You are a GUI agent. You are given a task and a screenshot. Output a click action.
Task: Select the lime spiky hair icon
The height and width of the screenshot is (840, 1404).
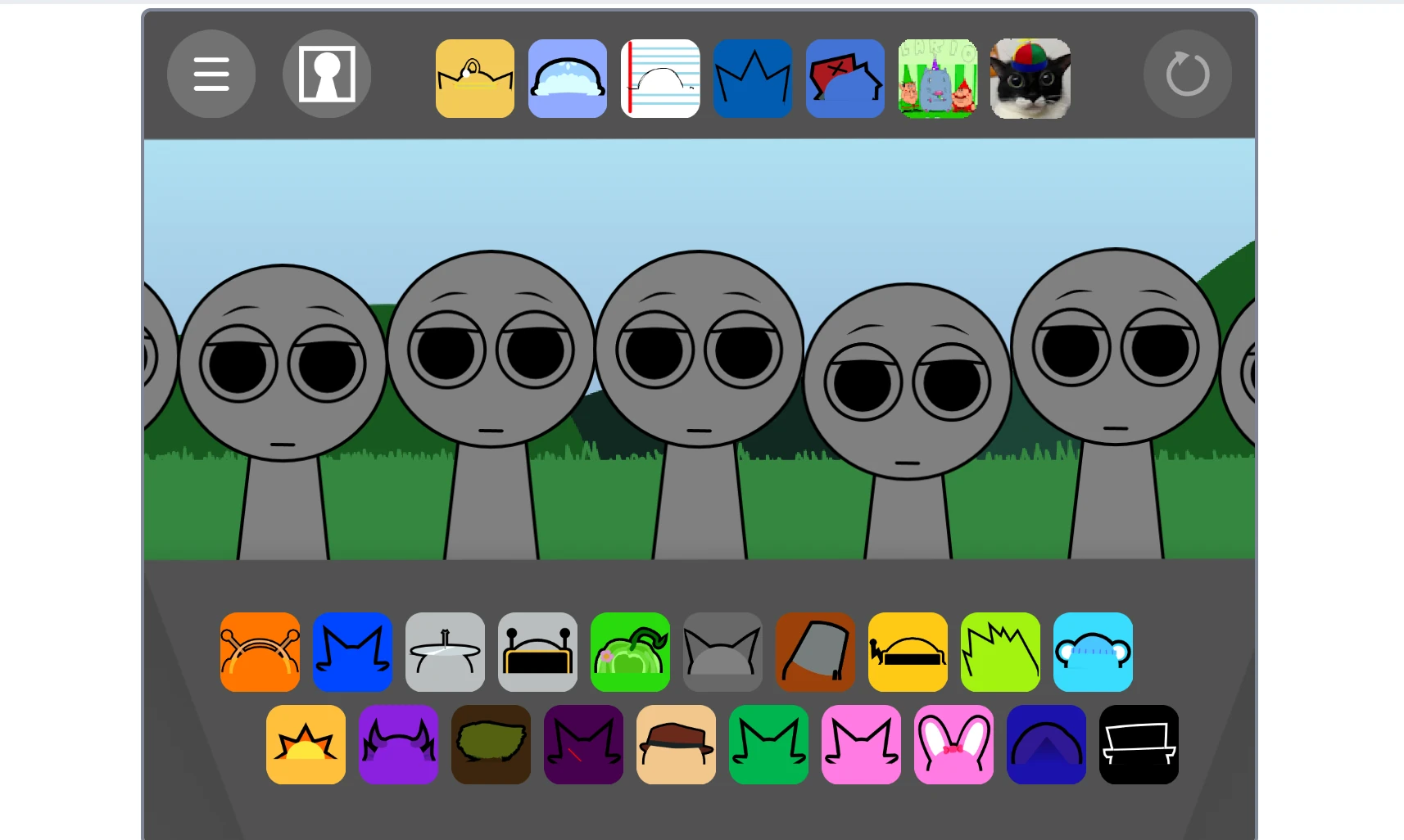[1000, 652]
